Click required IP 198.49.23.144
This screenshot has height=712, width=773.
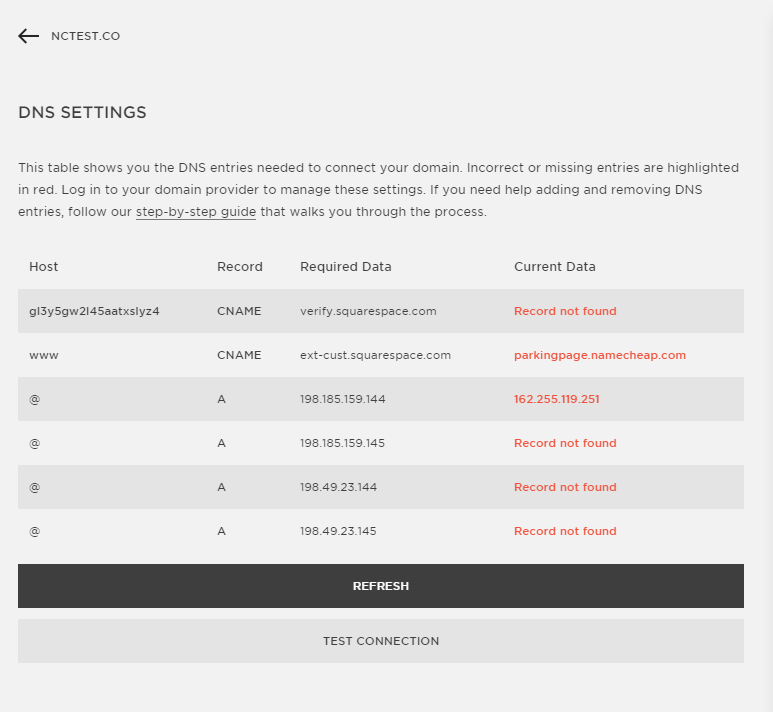coord(338,487)
